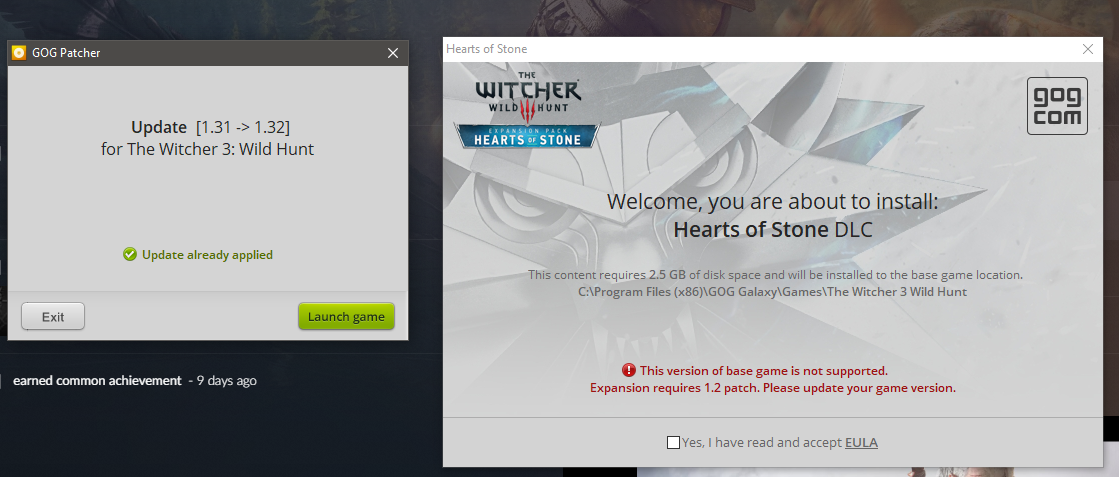This screenshot has height=477, width=1119.
Task: Close the Hearts of Stone installer window
Action: (x=1088, y=49)
